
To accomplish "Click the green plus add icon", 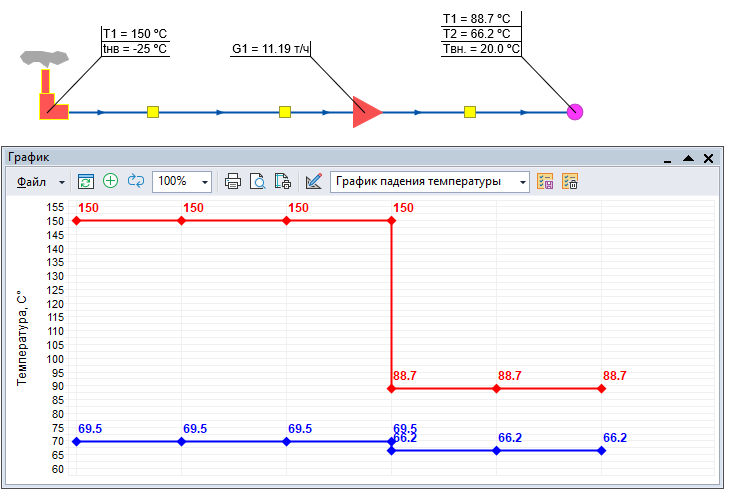I will coord(110,181).
